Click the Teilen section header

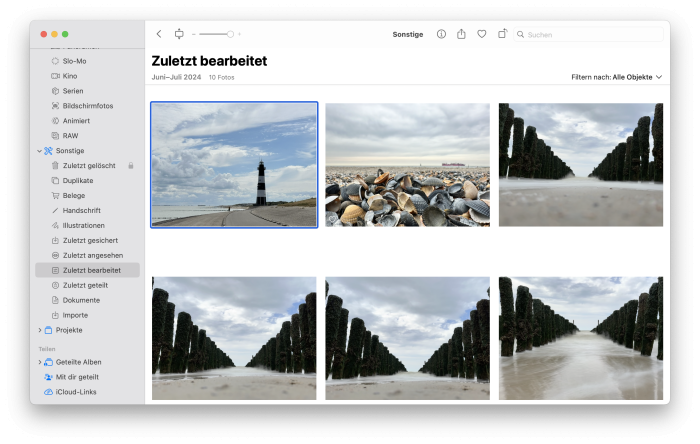(47, 349)
